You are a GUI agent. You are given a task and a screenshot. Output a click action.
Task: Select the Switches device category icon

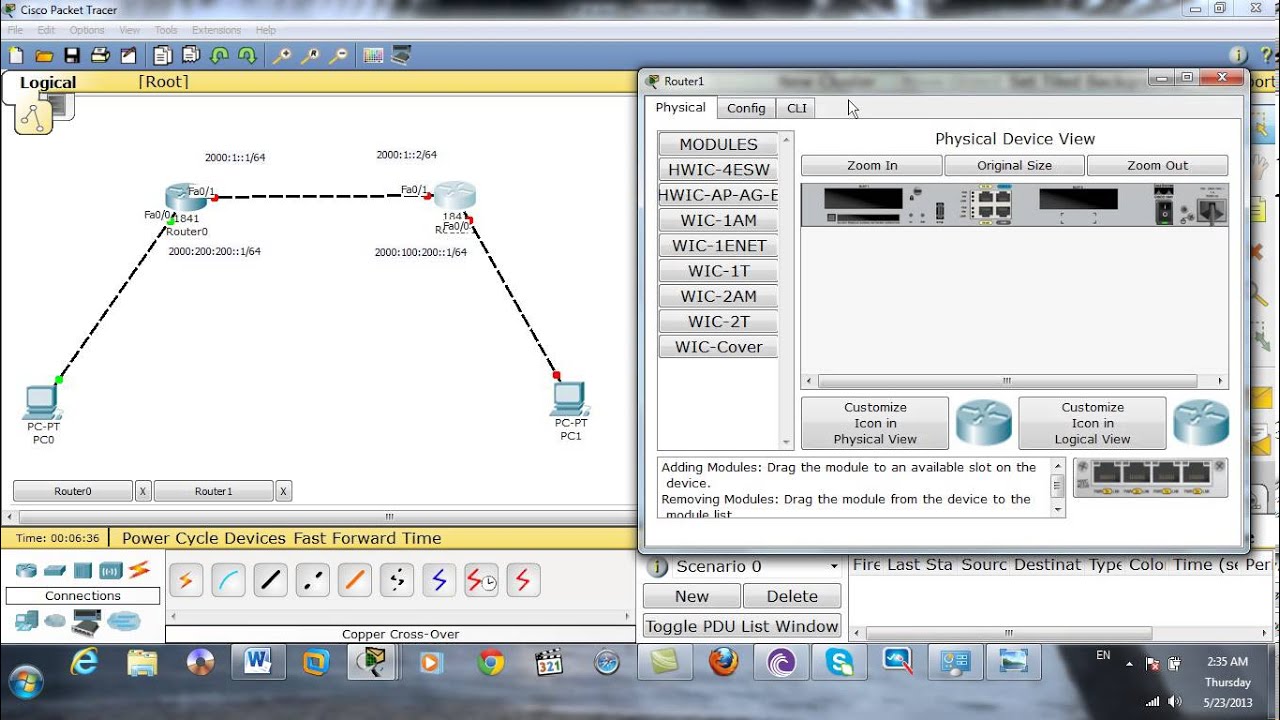coord(55,571)
